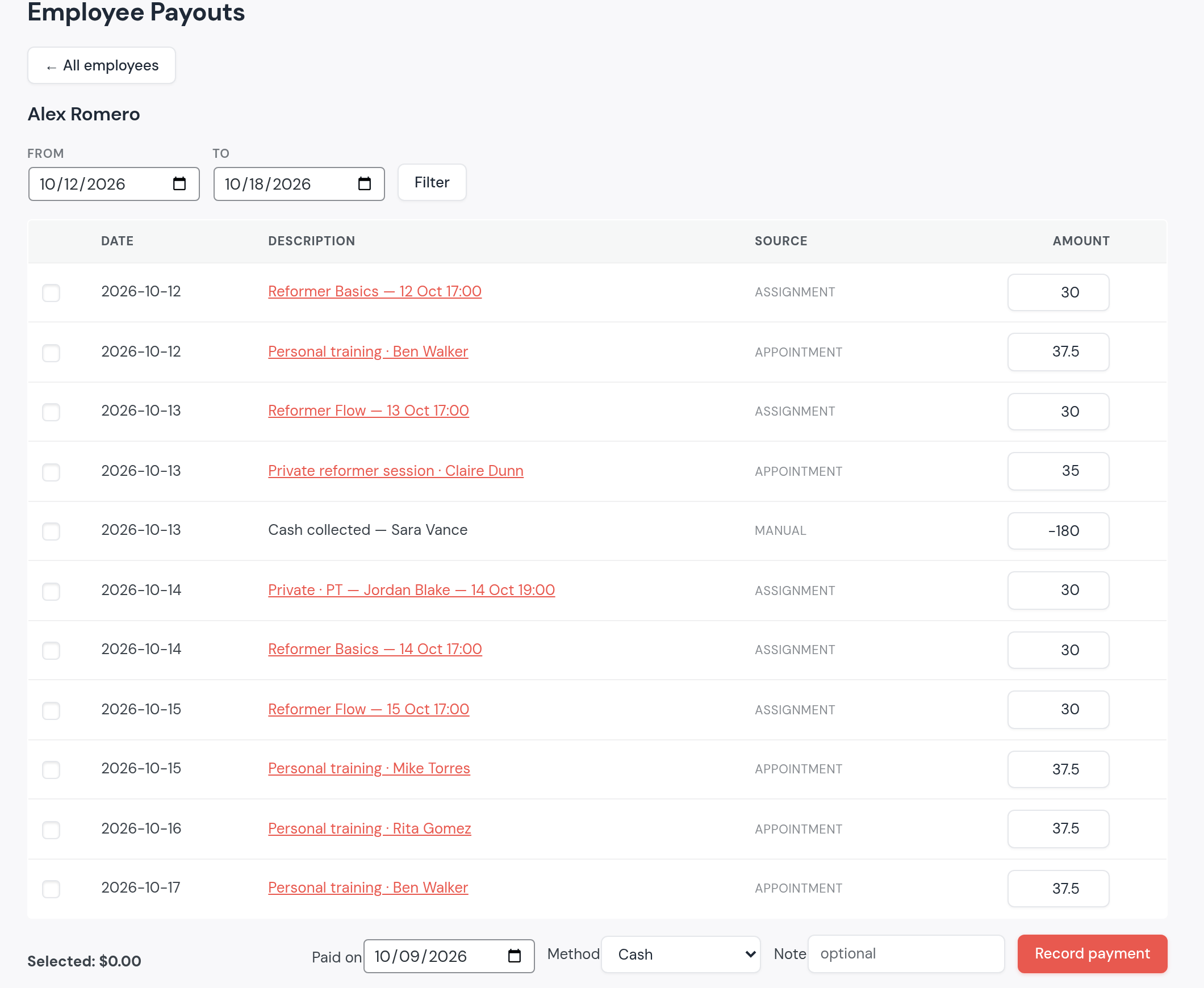Click Record payment
This screenshot has height=988, width=1204.
pos(1093,954)
